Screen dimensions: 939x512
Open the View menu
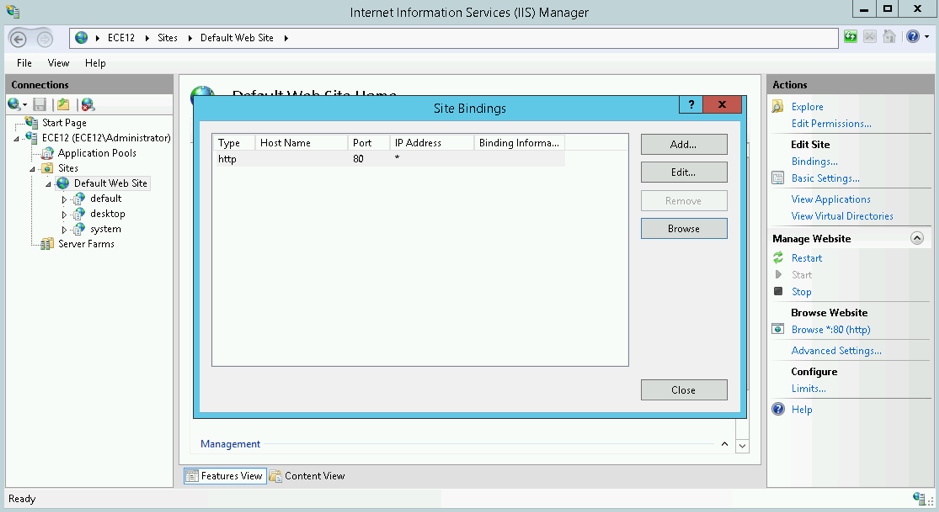point(59,63)
